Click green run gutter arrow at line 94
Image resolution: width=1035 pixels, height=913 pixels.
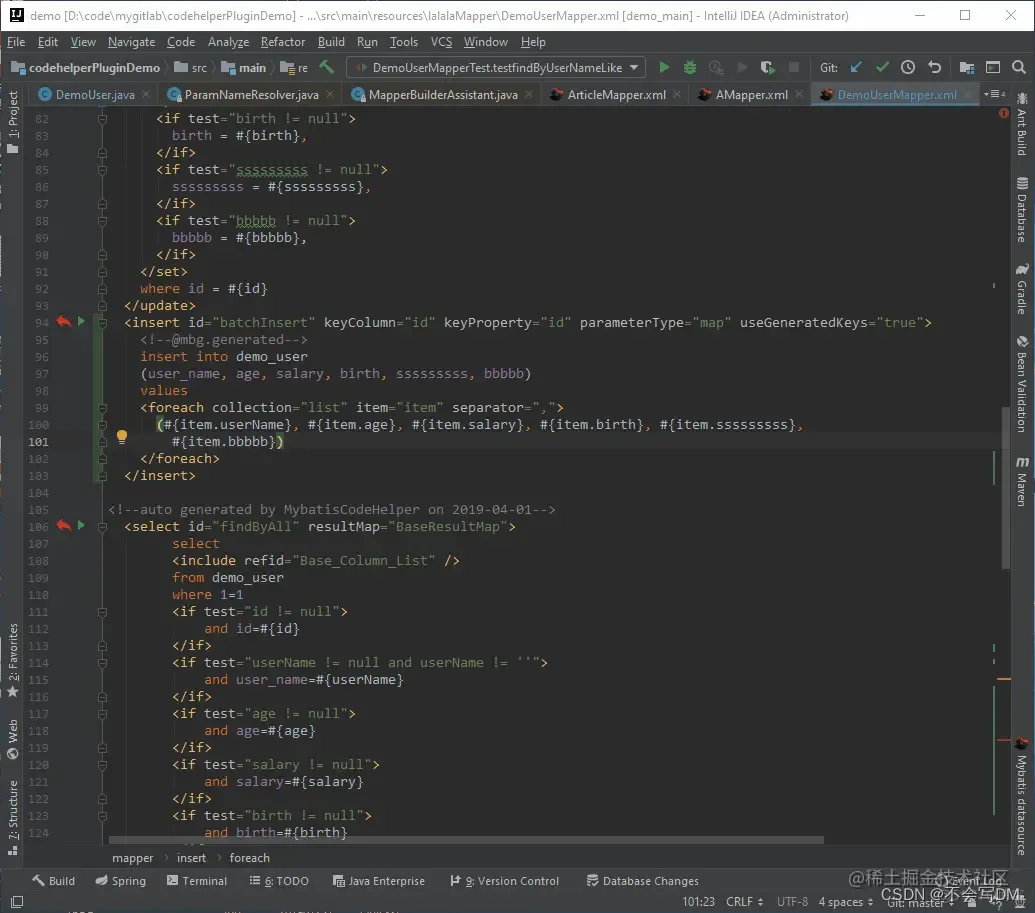81,321
